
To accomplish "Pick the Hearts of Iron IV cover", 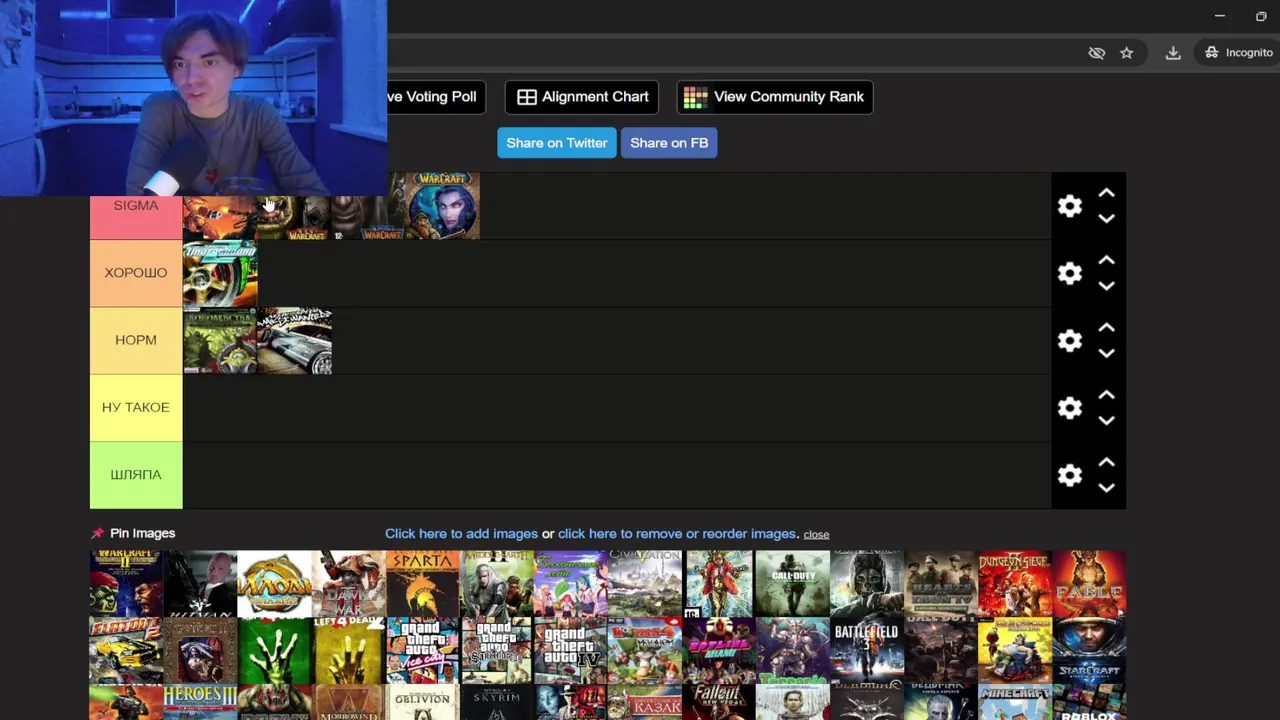I will point(940,584).
